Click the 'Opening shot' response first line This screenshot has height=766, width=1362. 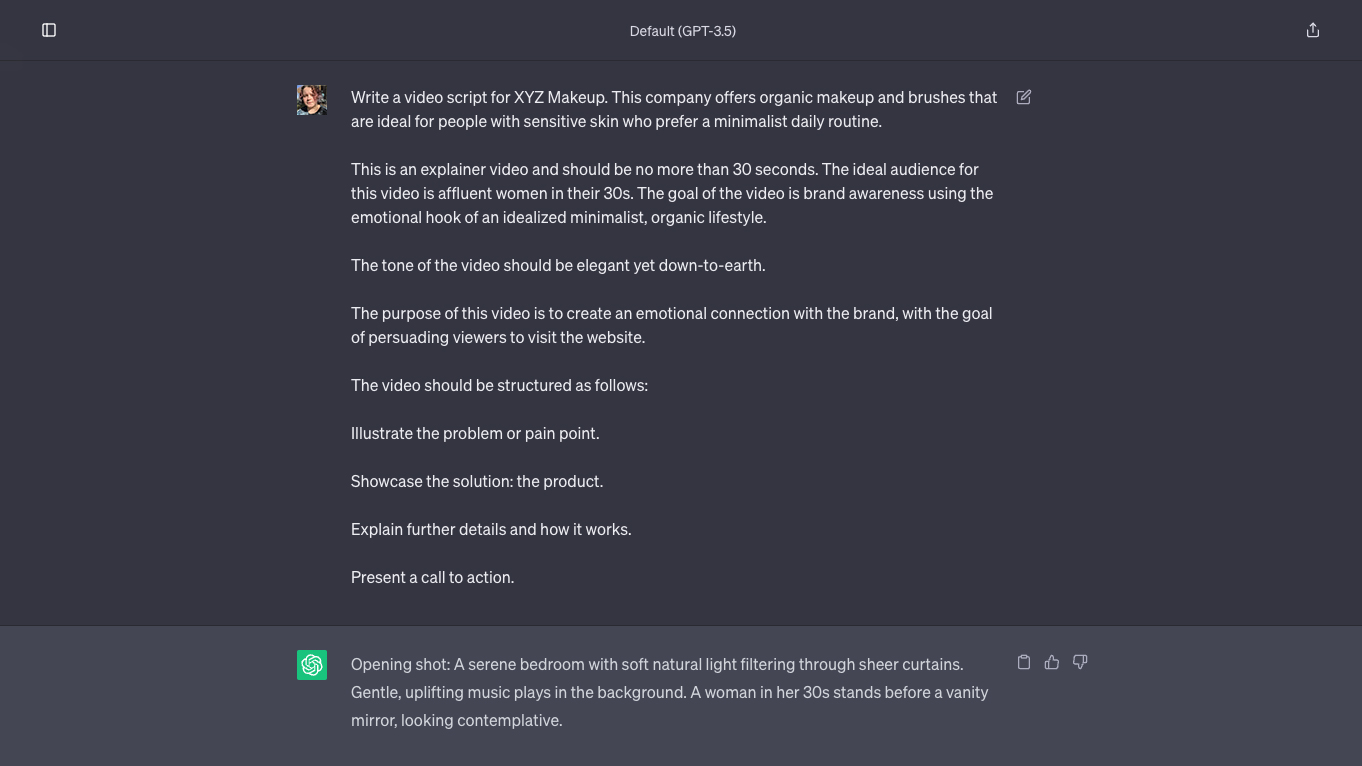coord(657,664)
